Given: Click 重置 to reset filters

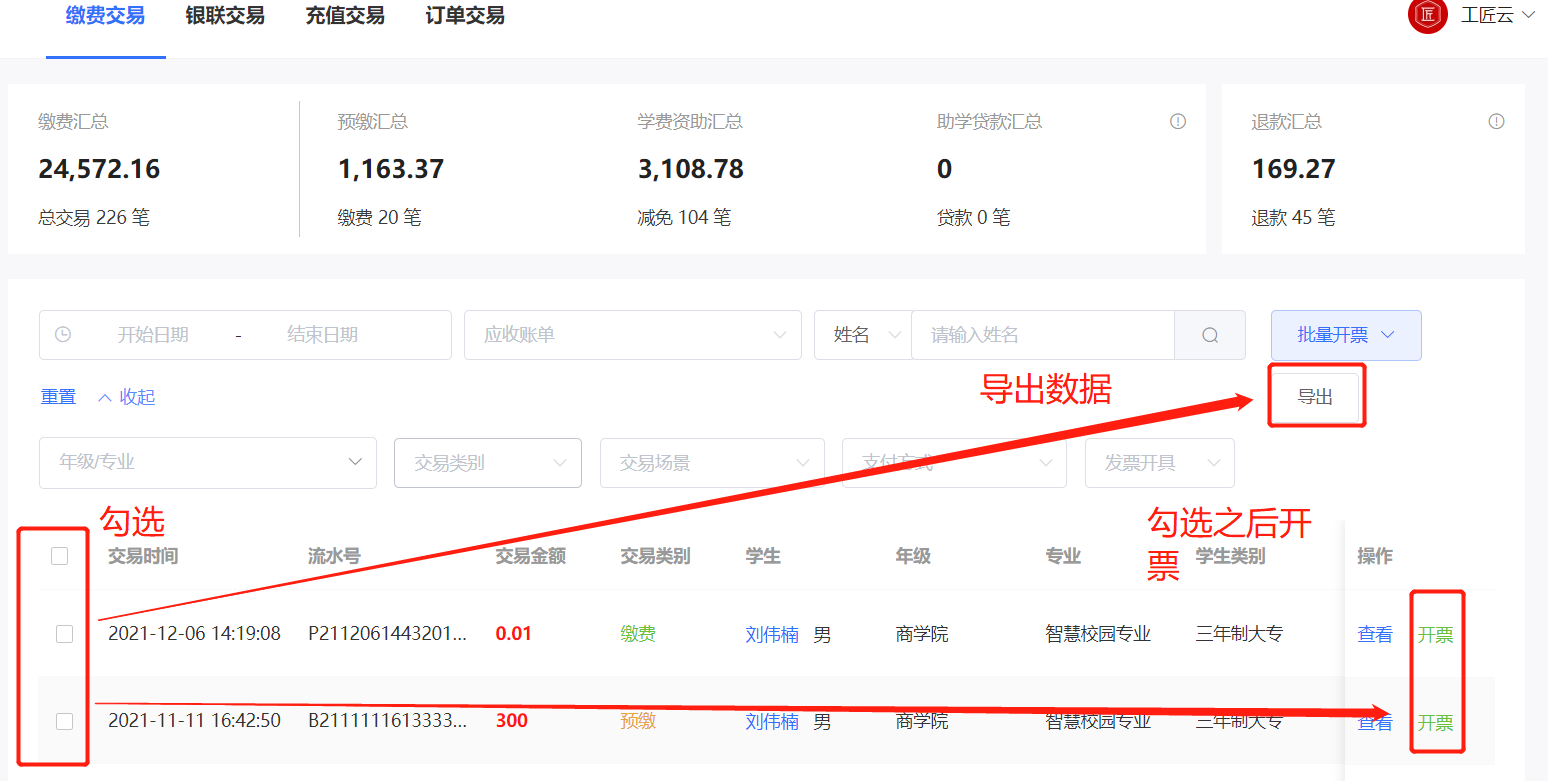Looking at the screenshot, I should click(58, 397).
